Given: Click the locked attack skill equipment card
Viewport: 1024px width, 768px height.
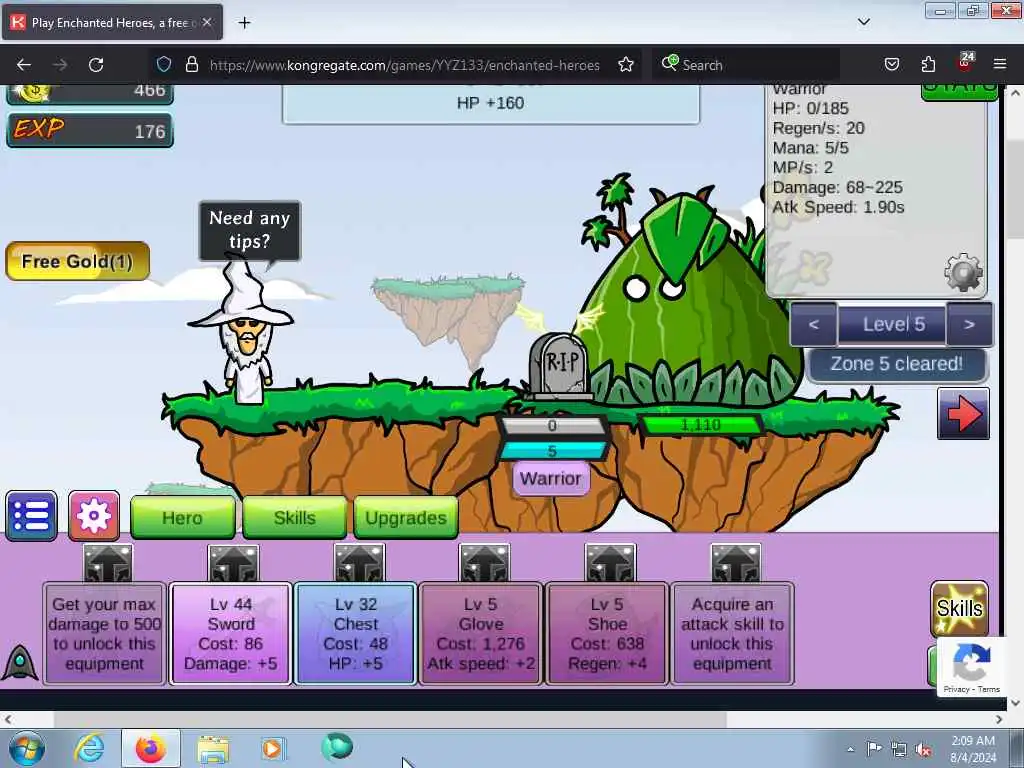Looking at the screenshot, I should 733,633.
